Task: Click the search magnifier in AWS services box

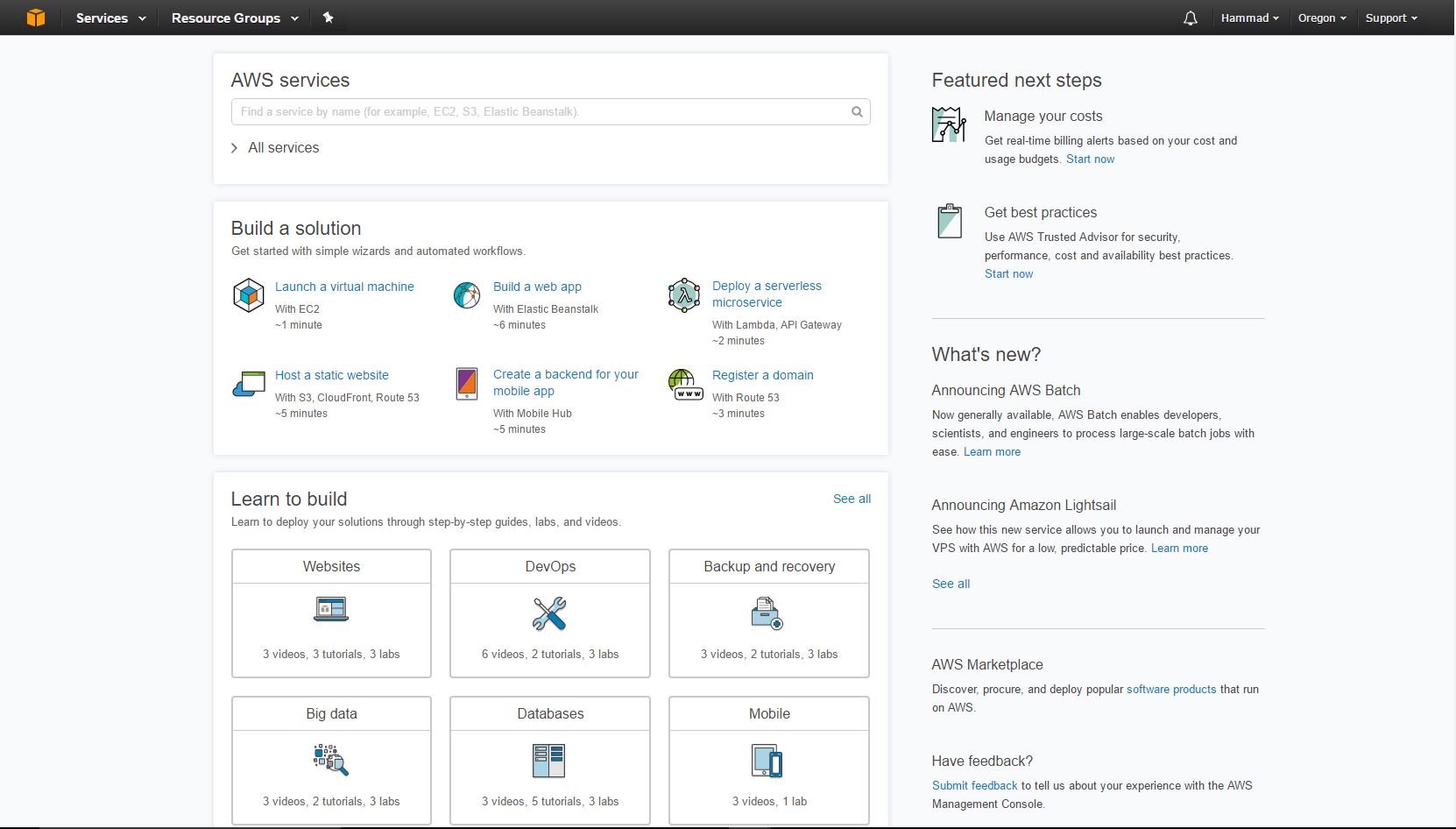Action: (x=857, y=111)
